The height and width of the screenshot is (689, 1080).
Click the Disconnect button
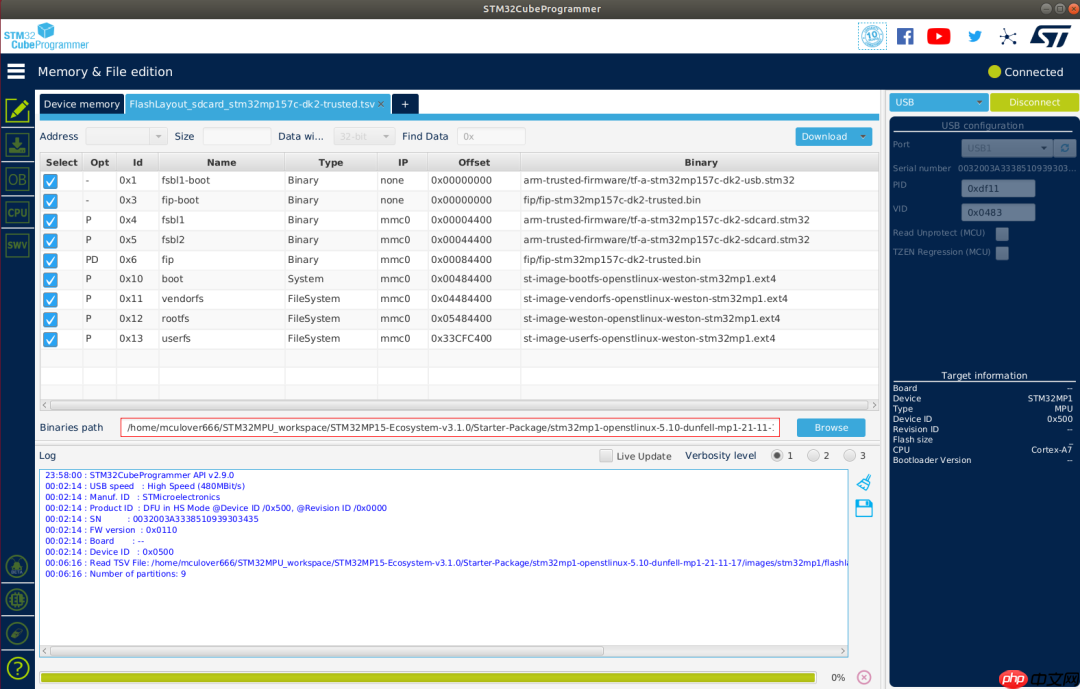(1034, 102)
